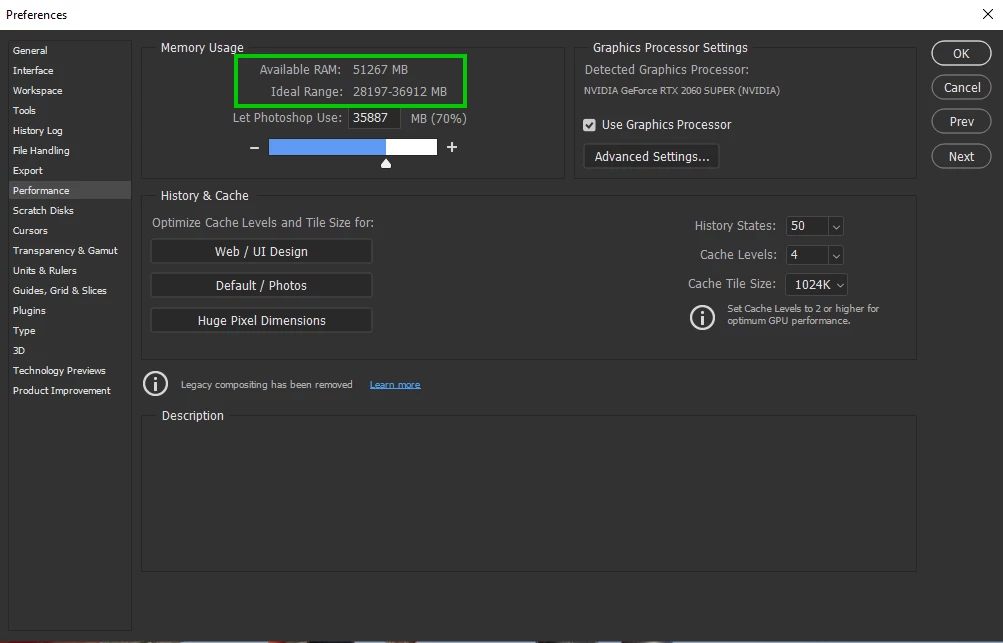Click the memory usage slider bar
This screenshot has width=1003, height=643.
tap(352, 147)
